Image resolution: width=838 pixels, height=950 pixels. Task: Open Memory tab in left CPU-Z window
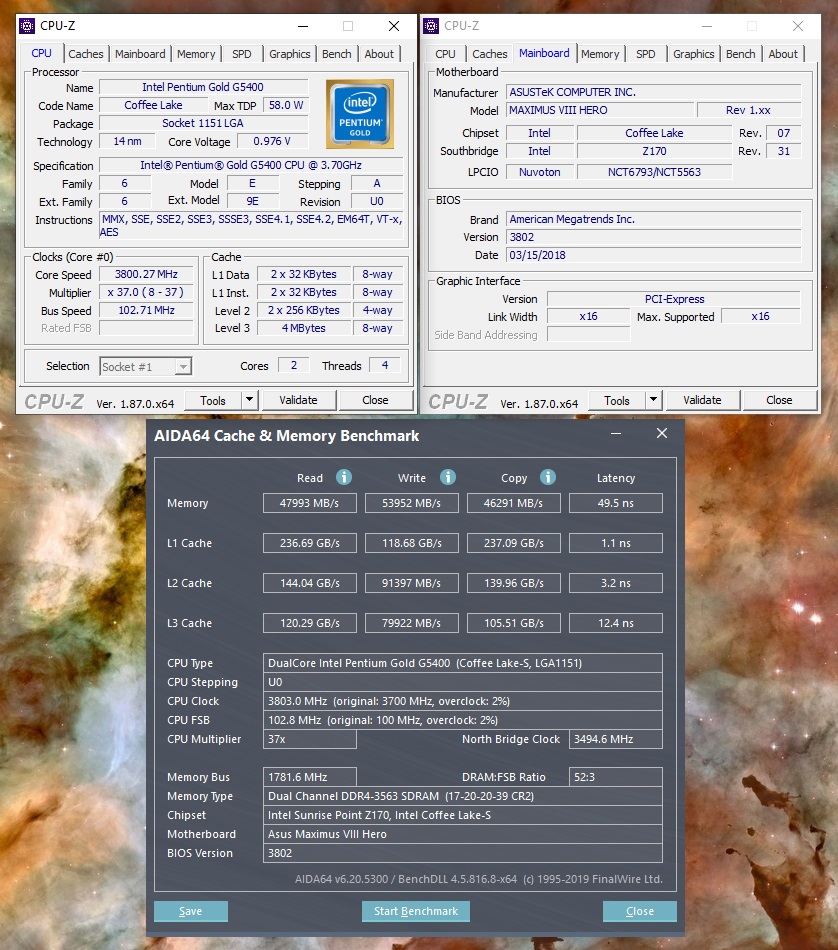[x=196, y=54]
